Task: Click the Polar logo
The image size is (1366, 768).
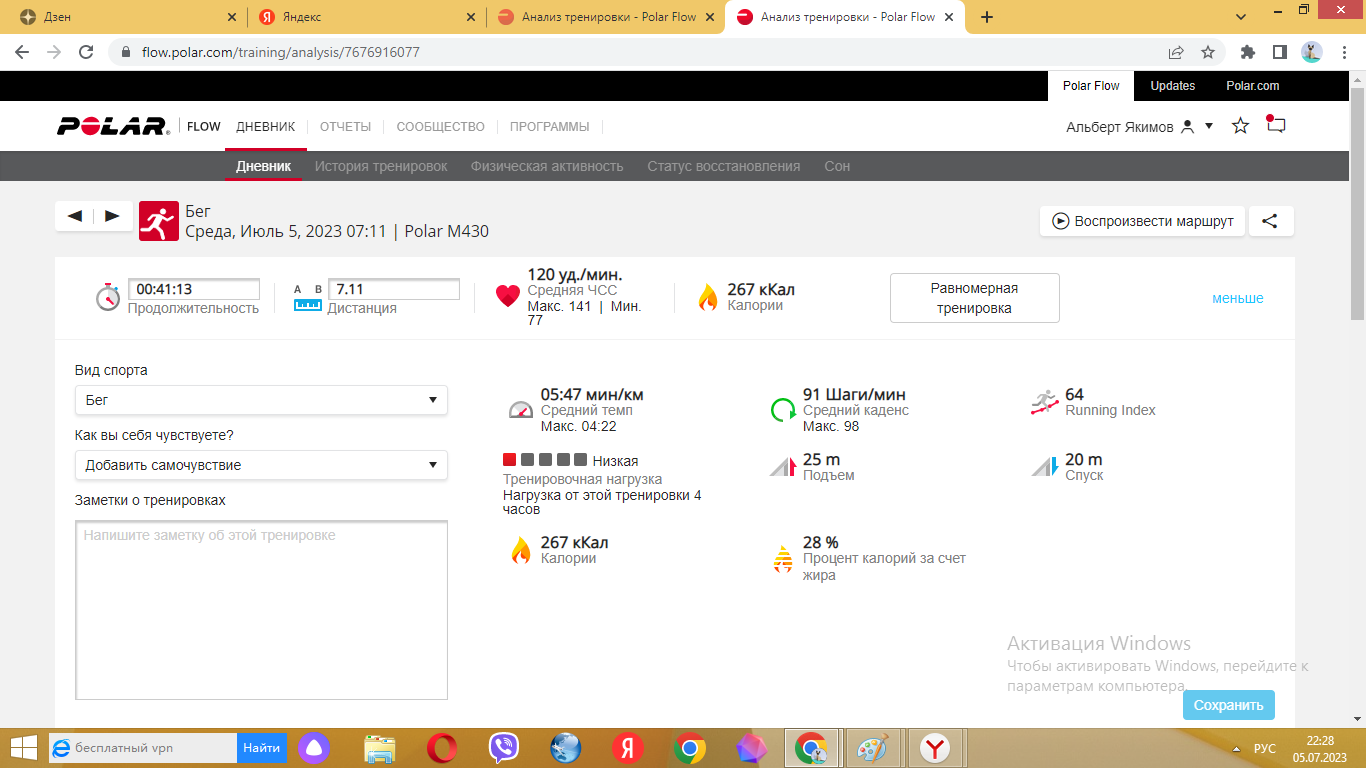Action: pos(113,126)
